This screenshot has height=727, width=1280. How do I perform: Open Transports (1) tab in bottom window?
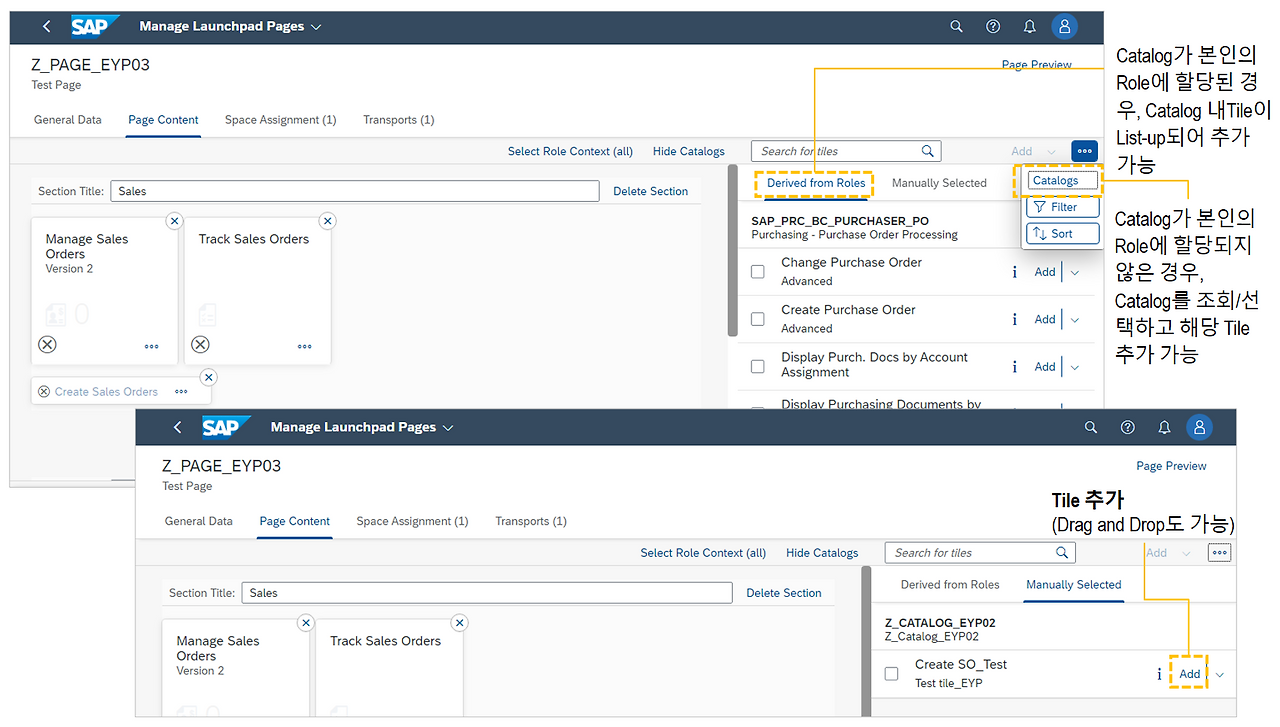531,521
